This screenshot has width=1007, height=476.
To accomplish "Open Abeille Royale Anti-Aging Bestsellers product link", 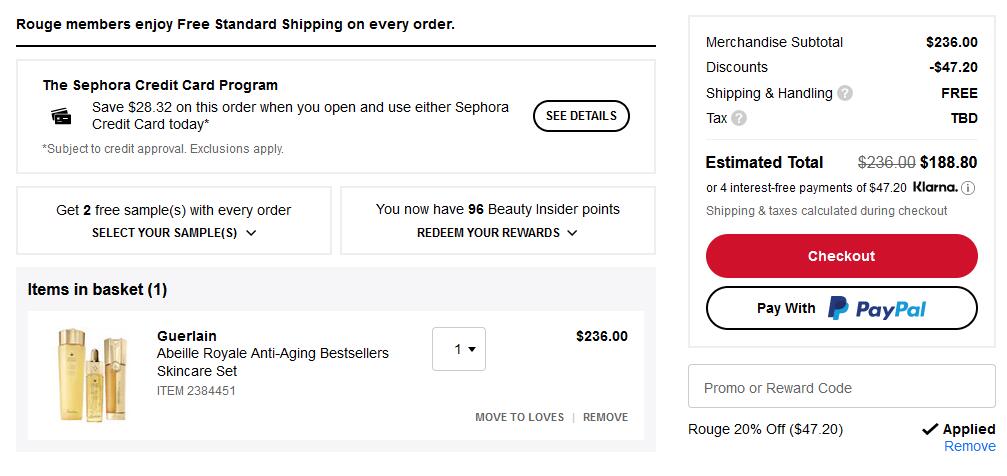I will [273, 362].
